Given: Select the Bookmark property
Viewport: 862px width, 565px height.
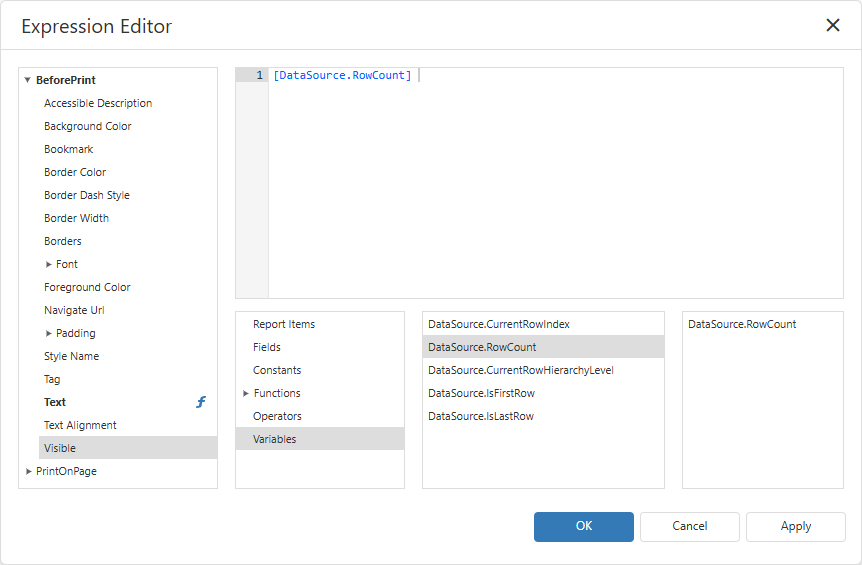Looking at the screenshot, I should point(69,149).
